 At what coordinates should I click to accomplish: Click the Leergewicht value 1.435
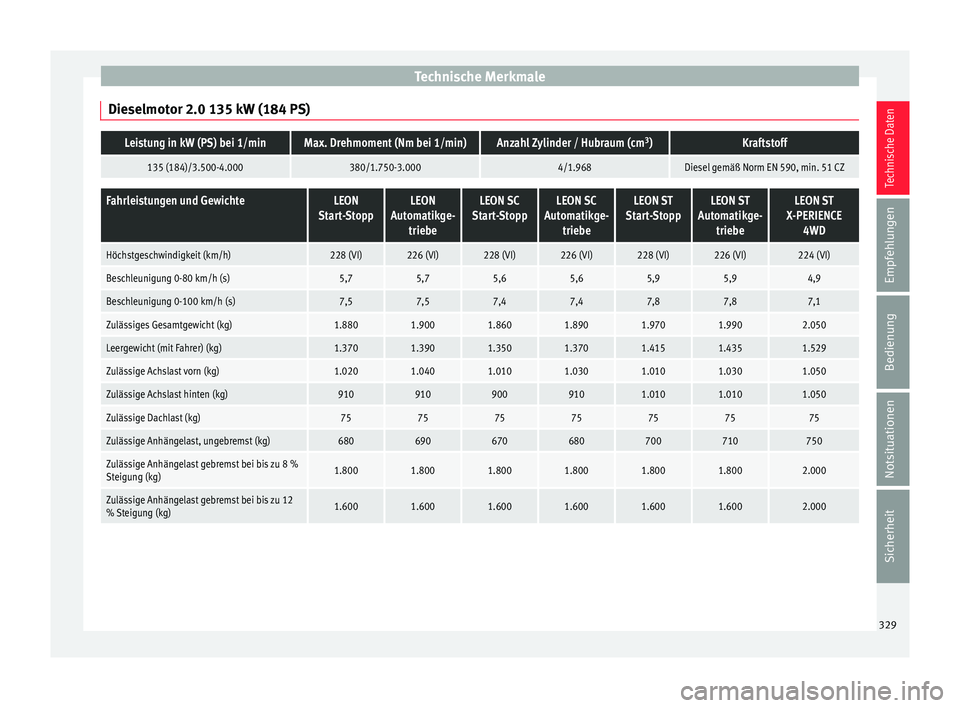(730, 348)
